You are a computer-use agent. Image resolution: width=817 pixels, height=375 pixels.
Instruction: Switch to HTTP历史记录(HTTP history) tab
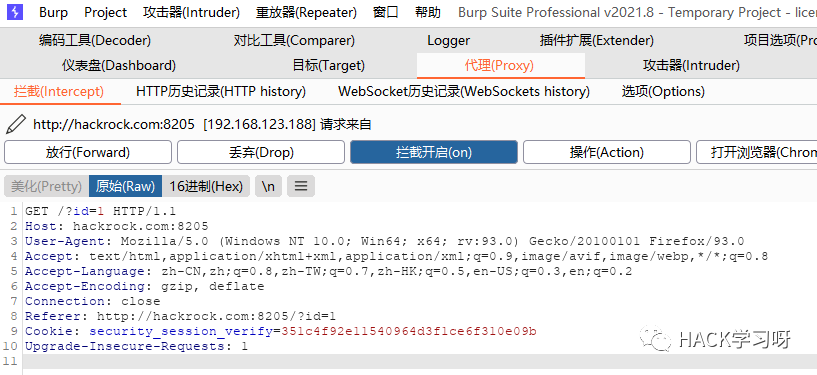pyautogui.click(x=221, y=92)
